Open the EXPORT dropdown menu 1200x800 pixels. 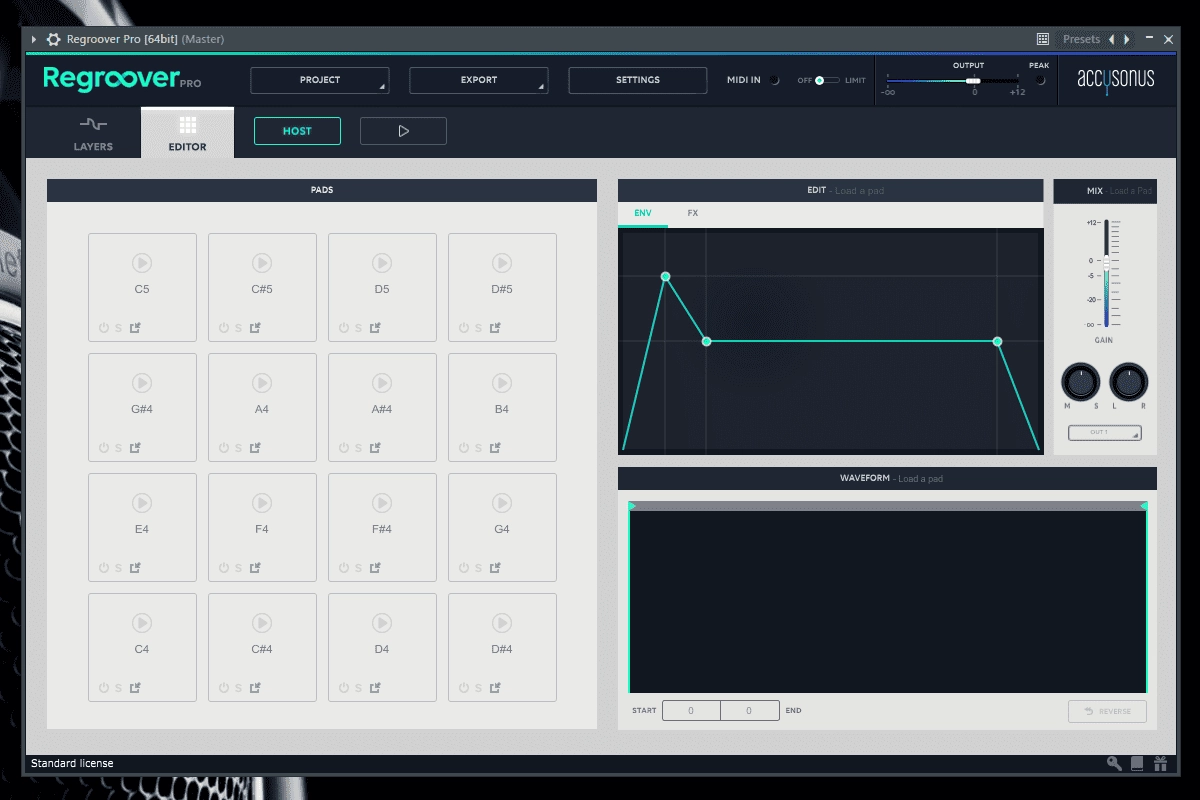tap(479, 80)
